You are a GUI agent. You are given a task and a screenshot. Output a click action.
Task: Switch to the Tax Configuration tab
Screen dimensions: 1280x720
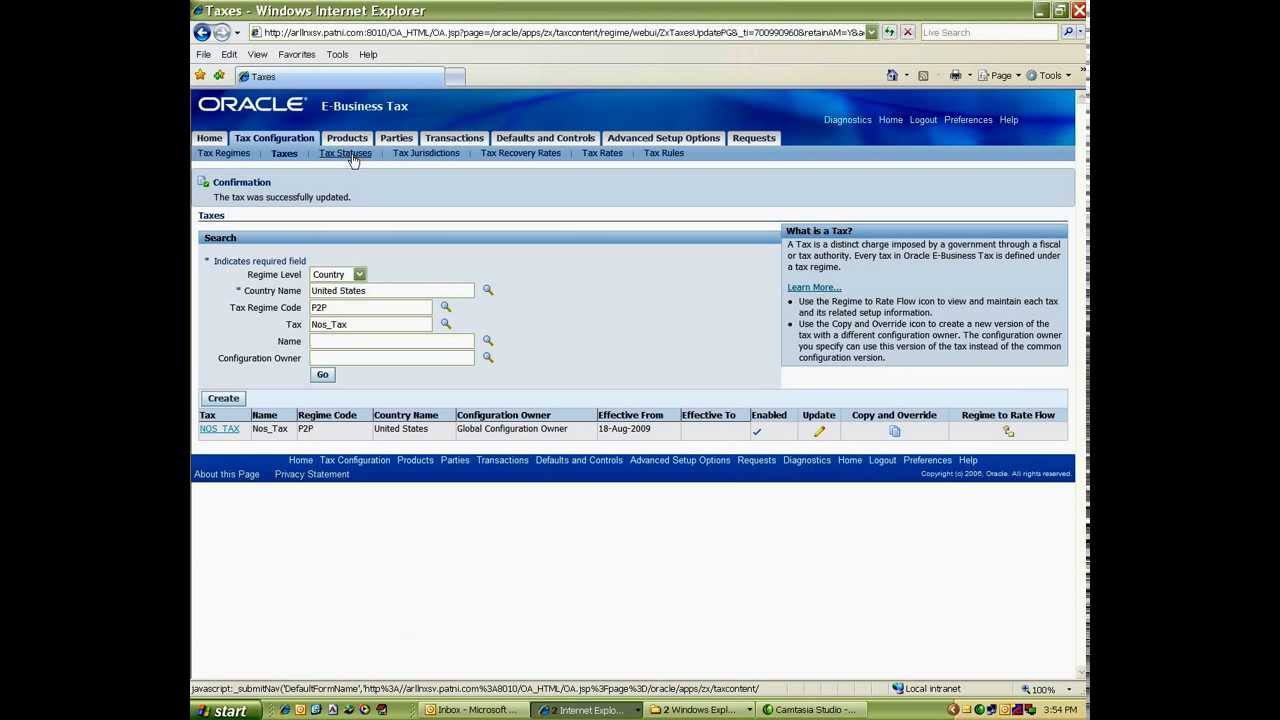tap(274, 138)
